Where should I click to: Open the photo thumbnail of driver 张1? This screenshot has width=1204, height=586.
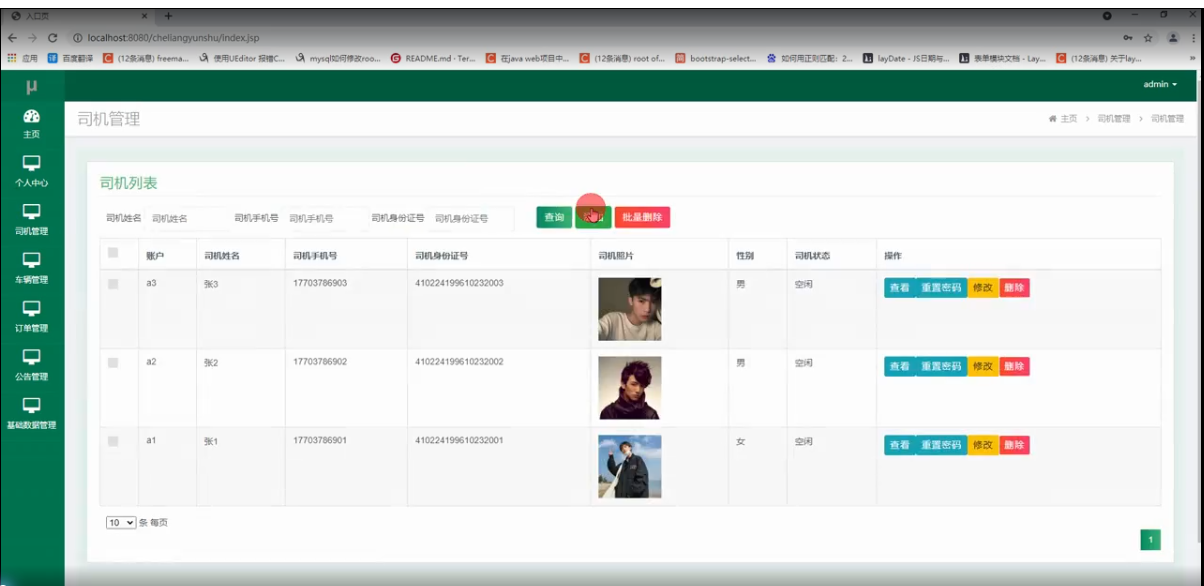630,467
